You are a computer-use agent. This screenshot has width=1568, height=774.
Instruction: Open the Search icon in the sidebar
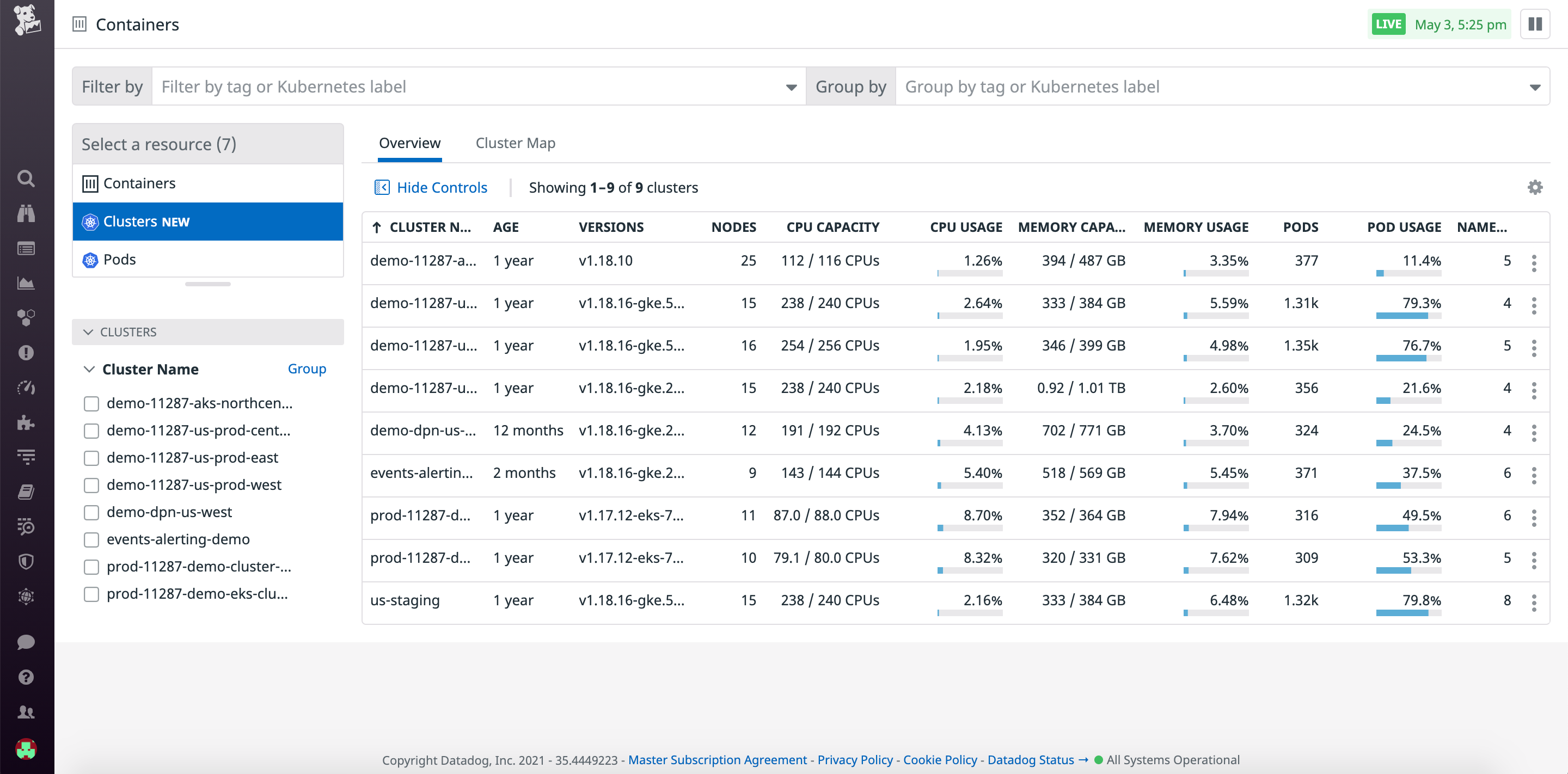click(x=26, y=179)
